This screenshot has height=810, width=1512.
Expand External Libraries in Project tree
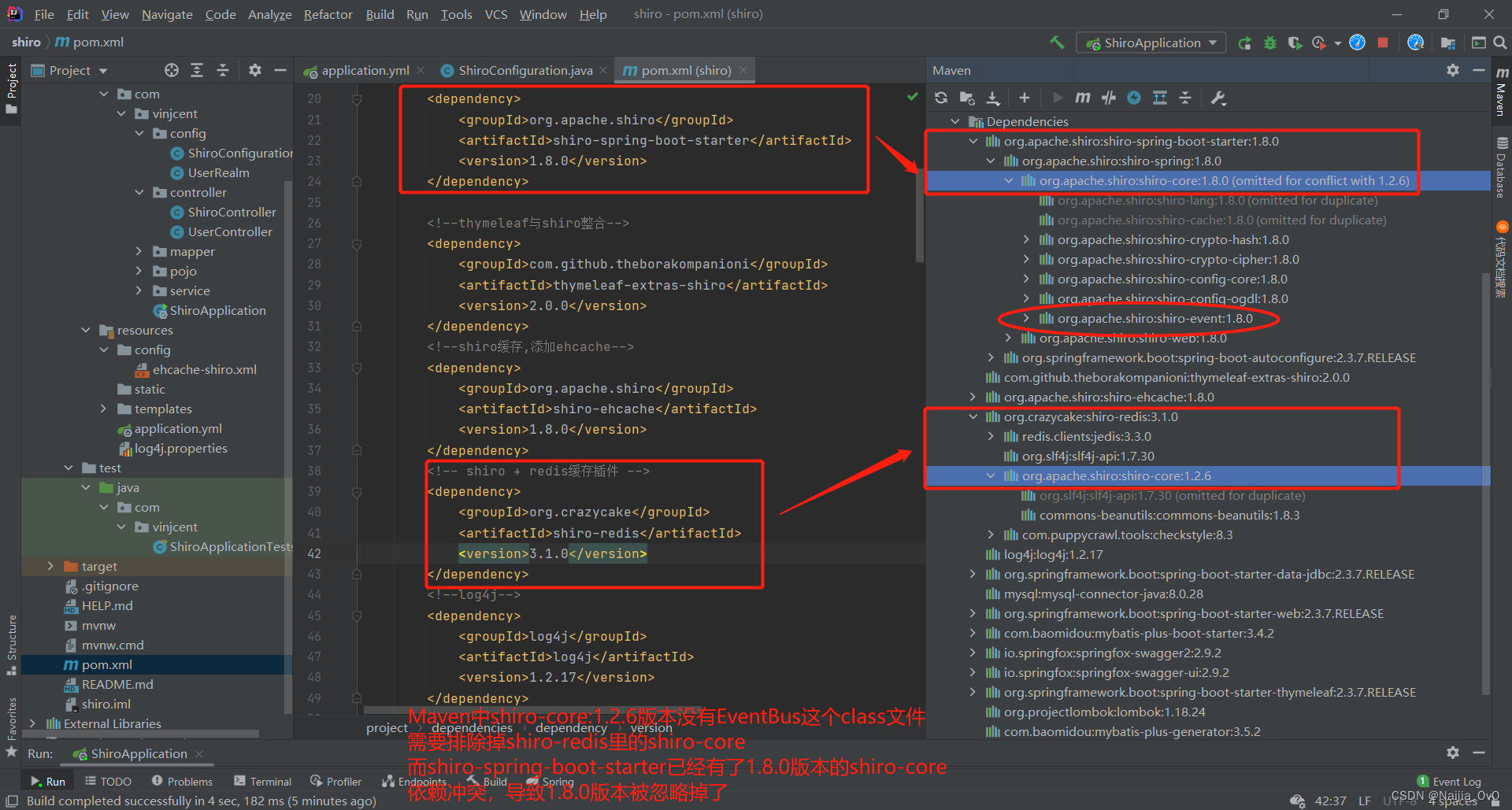(x=32, y=723)
